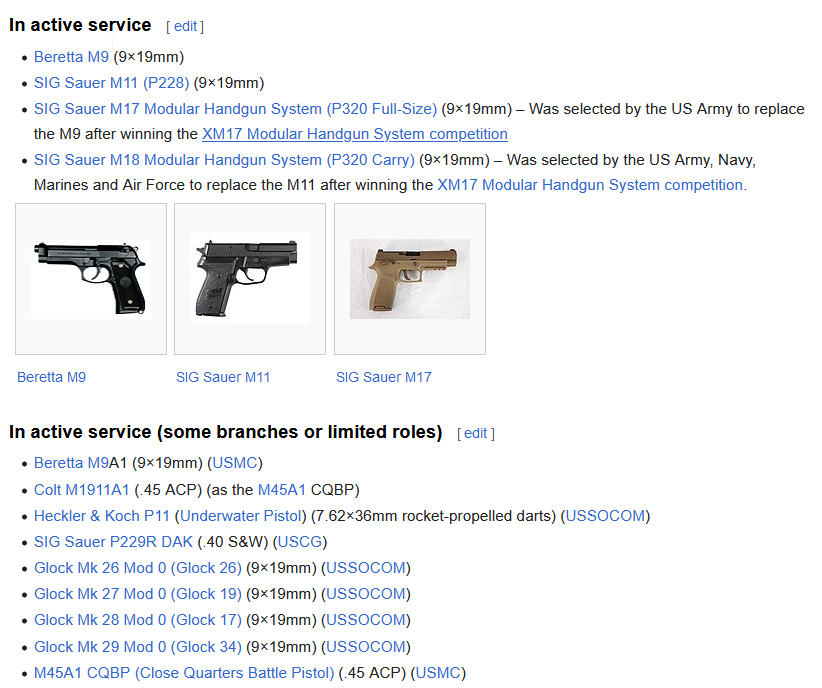Image resolution: width=822 pixels, height=688 pixels.
Task: Open the USCG link
Action: 300,542
